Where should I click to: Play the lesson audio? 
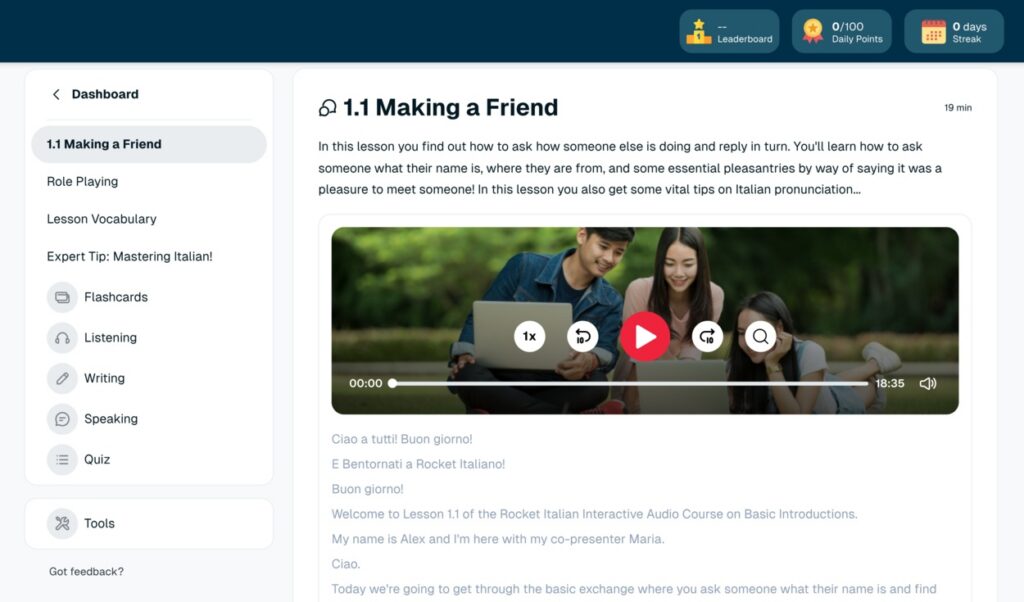coord(645,337)
